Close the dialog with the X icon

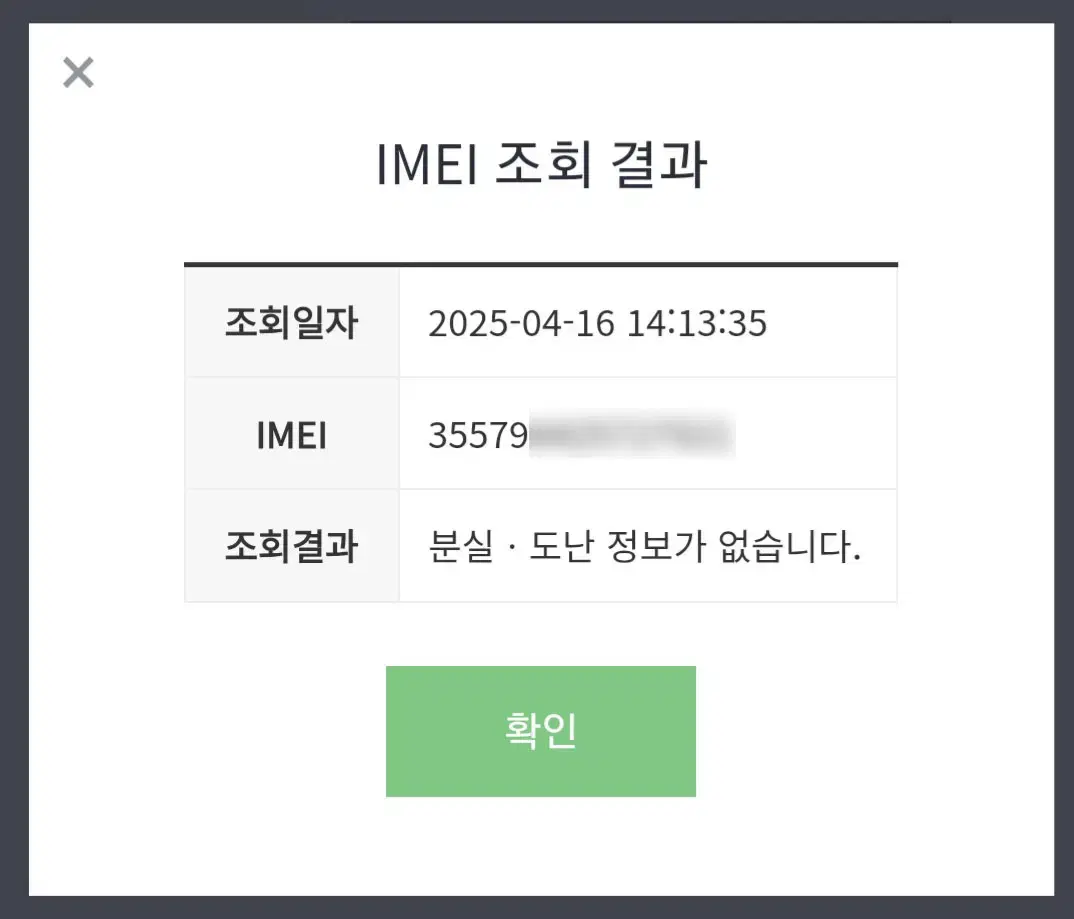78,73
